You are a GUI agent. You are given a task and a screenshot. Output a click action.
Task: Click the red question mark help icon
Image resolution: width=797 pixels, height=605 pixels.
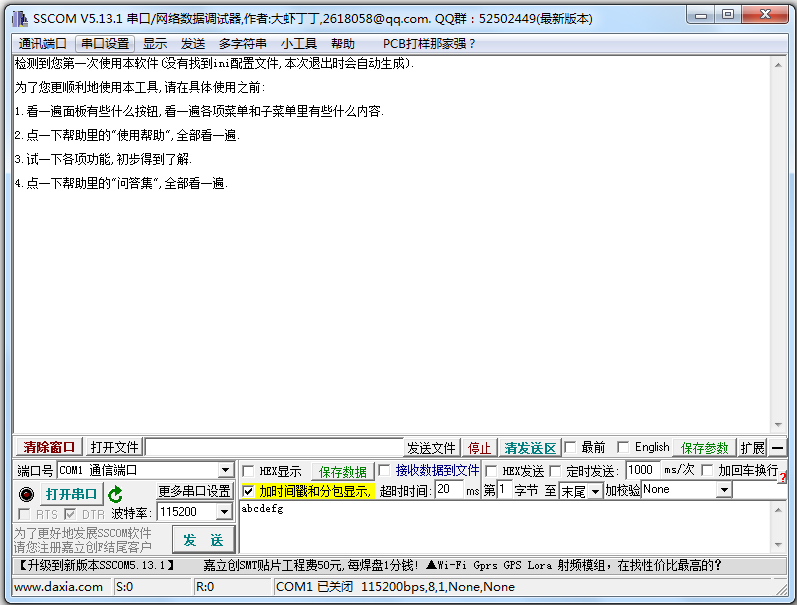pyautogui.click(x=783, y=477)
